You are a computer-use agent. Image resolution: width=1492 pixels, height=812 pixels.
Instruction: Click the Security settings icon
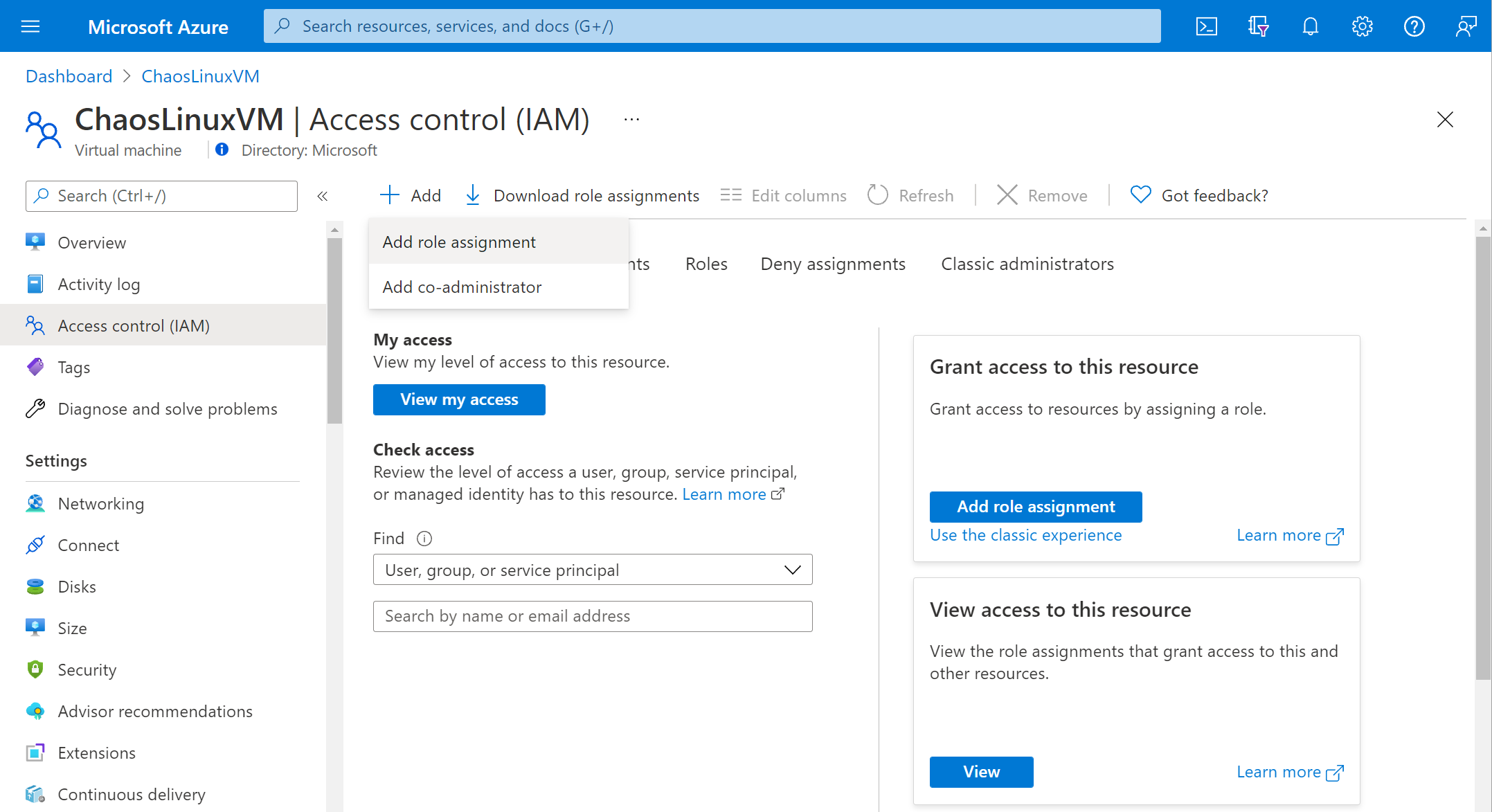pyautogui.click(x=35, y=669)
